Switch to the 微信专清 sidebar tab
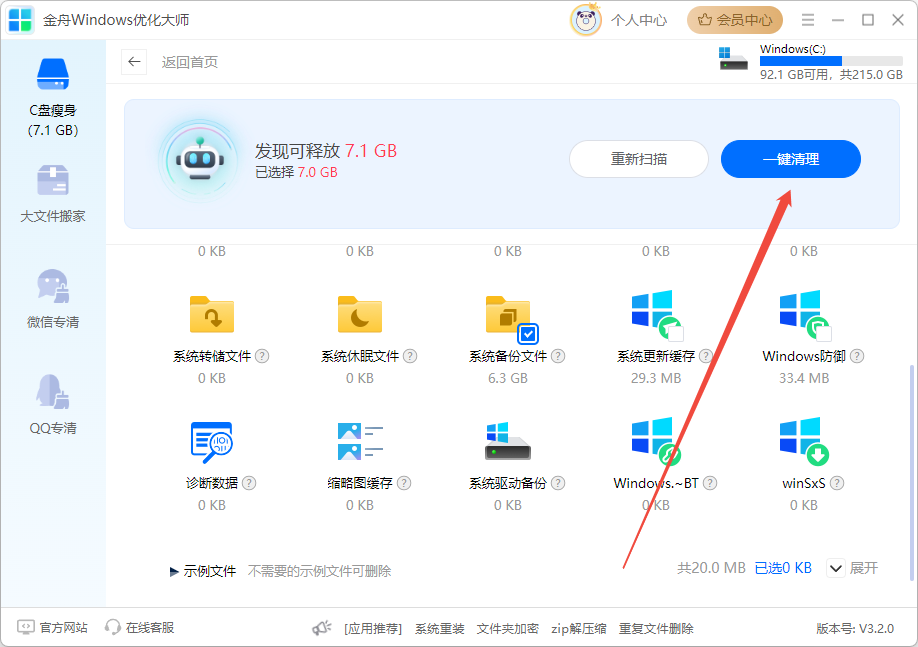Screen dimensions: 918x647 click(53, 300)
